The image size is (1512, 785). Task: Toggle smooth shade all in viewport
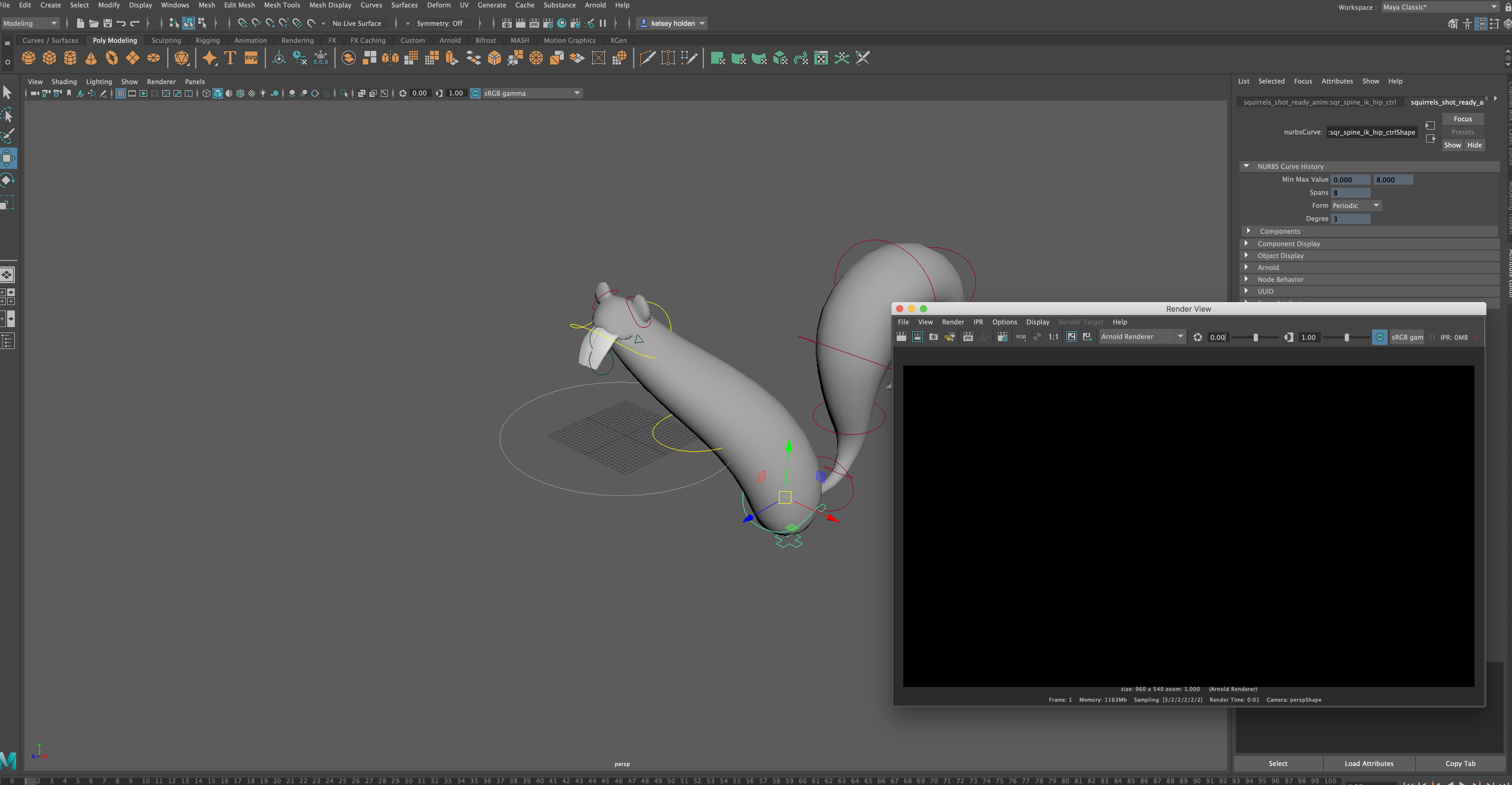pyautogui.click(x=218, y=93)
